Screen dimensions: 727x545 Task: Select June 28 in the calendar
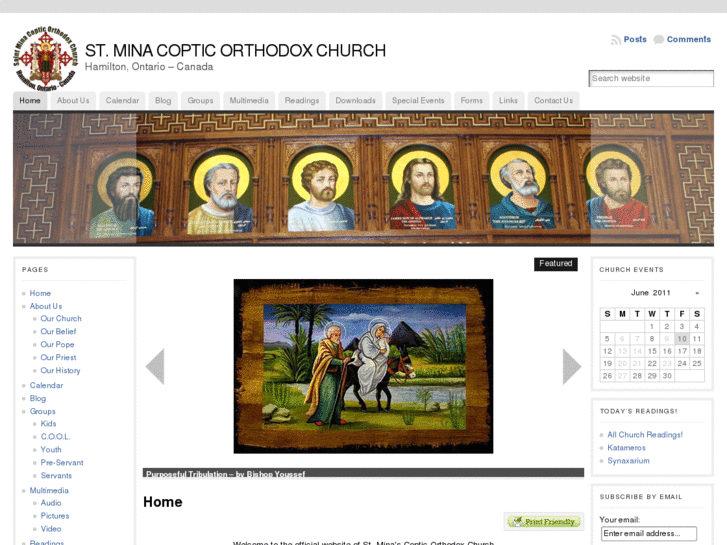click(x=637, y=376)
